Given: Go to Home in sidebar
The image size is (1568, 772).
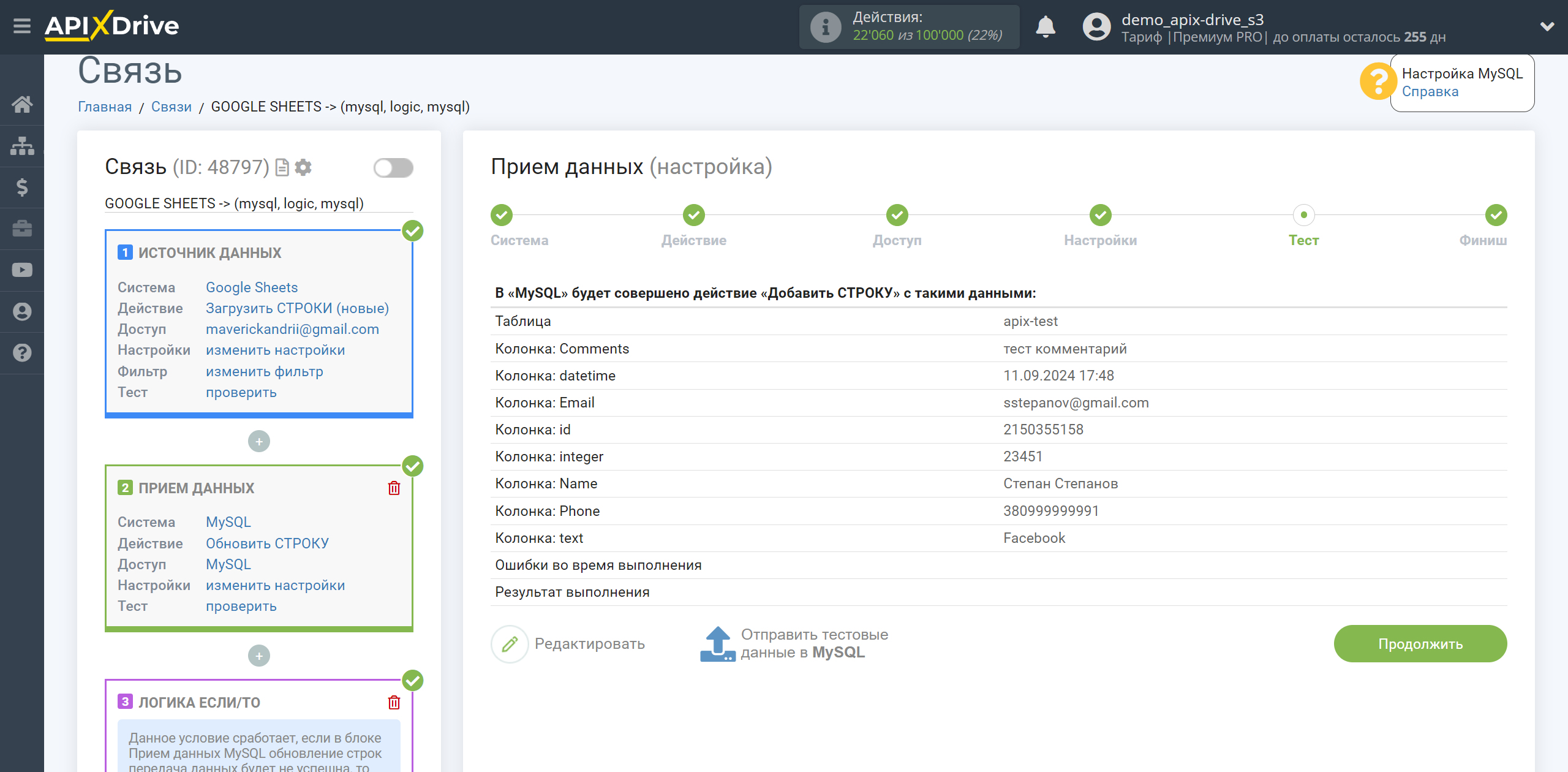Looking at the screenshot, I should pos(22,104).
